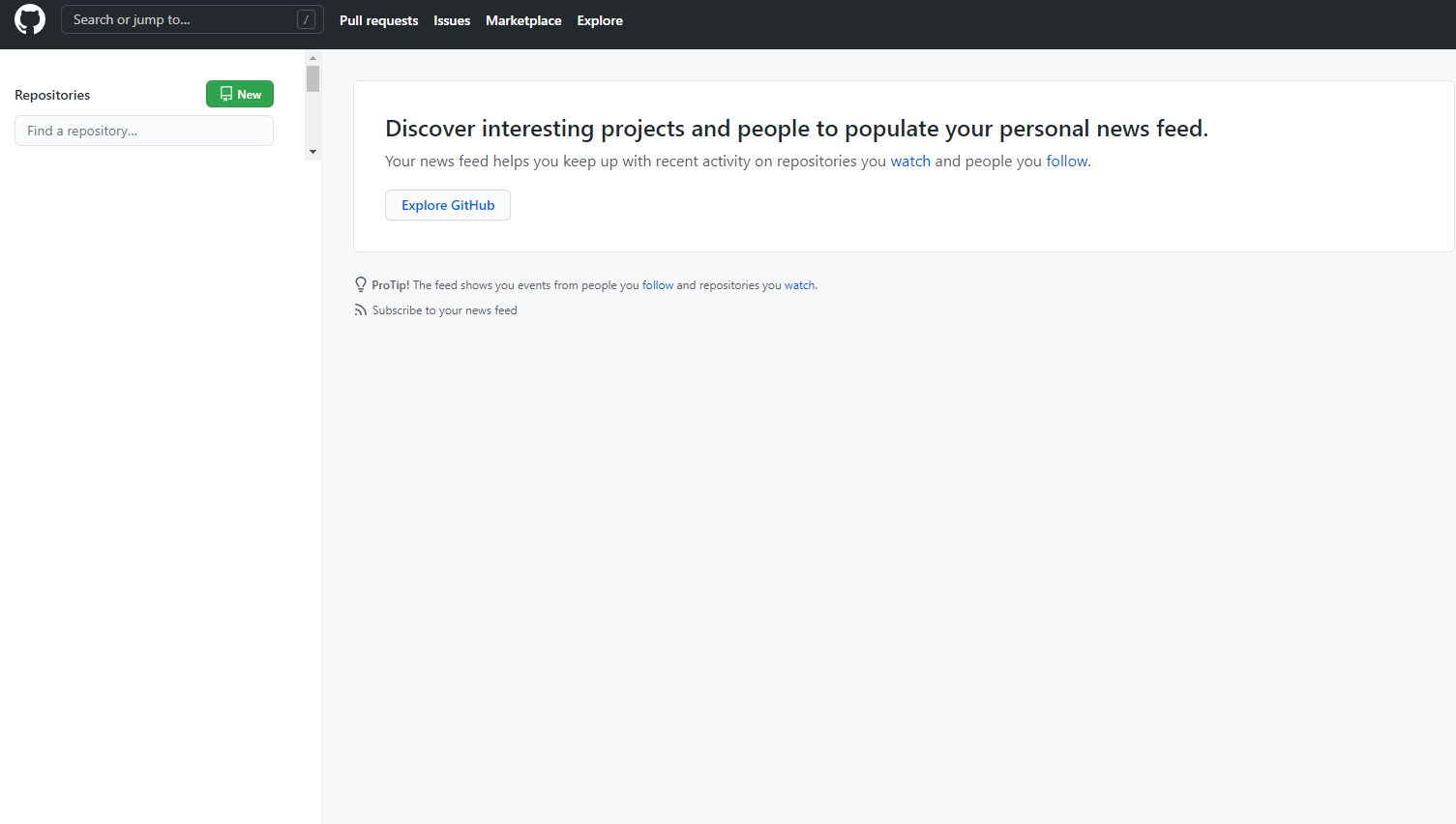Screen dimensions: 1456x824
Task: Open Marketplace in top navigation
Action: coord(523,20)
